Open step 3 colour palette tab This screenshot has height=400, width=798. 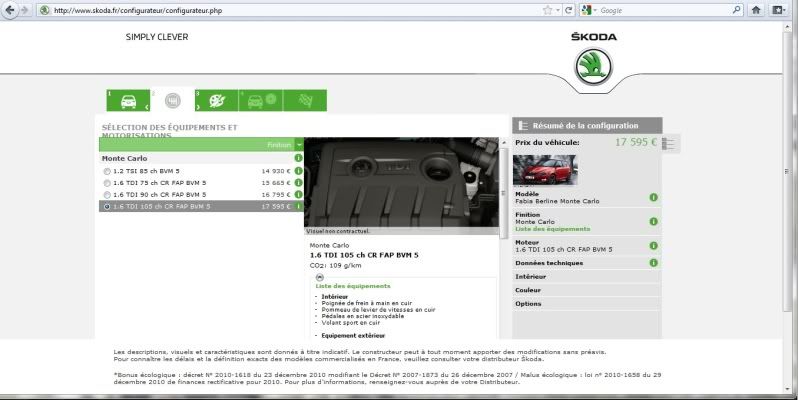click(216, 101)
